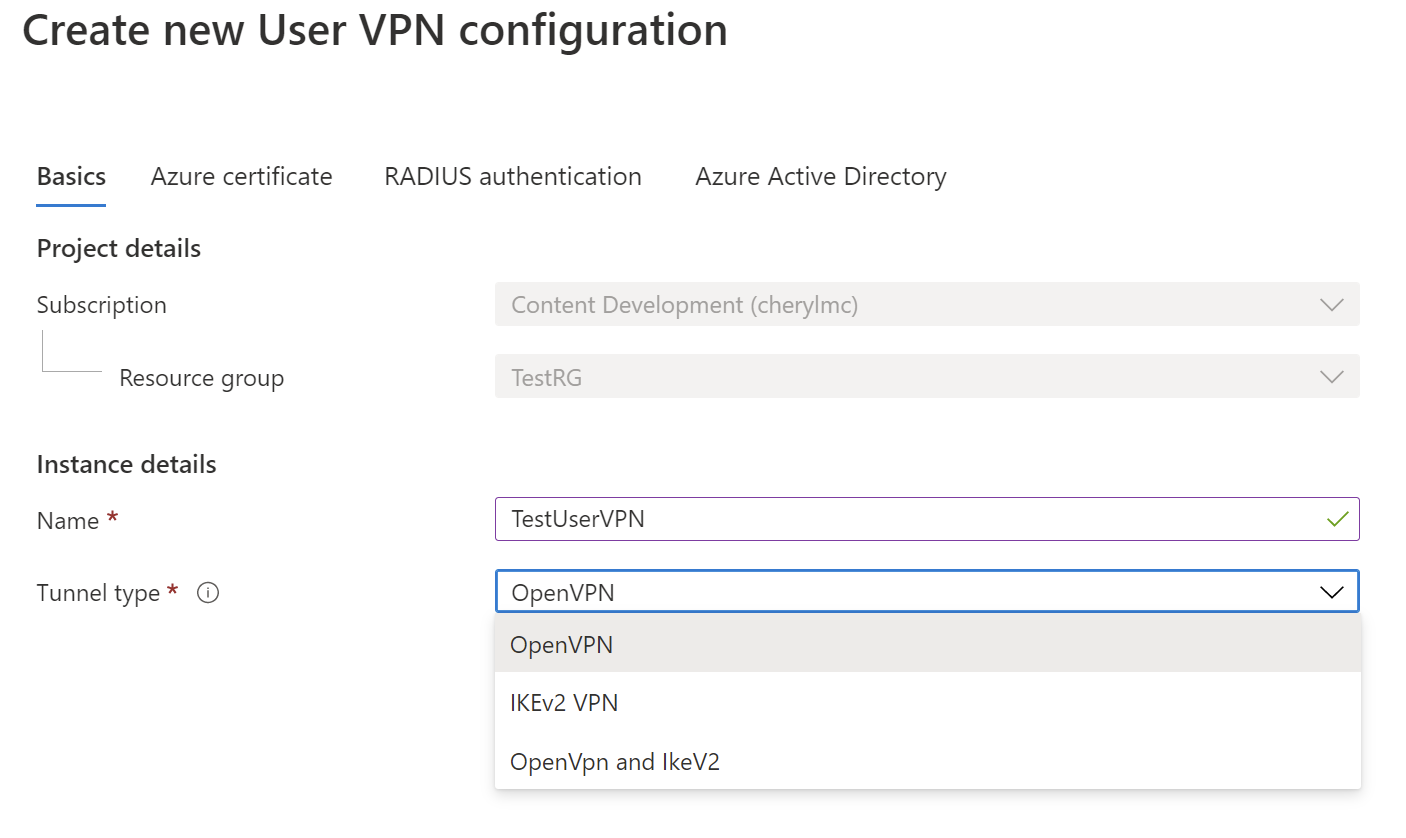Click the Resource group dropdown chevron arrow
Image resolution: width=1406 pixels, height=838 pixels.
[1331, 377]
